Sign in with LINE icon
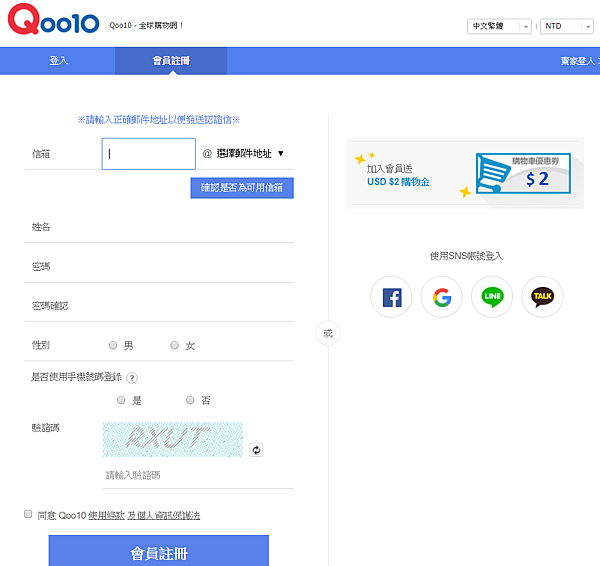Image resolution: width=600 pixels, height=566 pixels. (492, 297)
